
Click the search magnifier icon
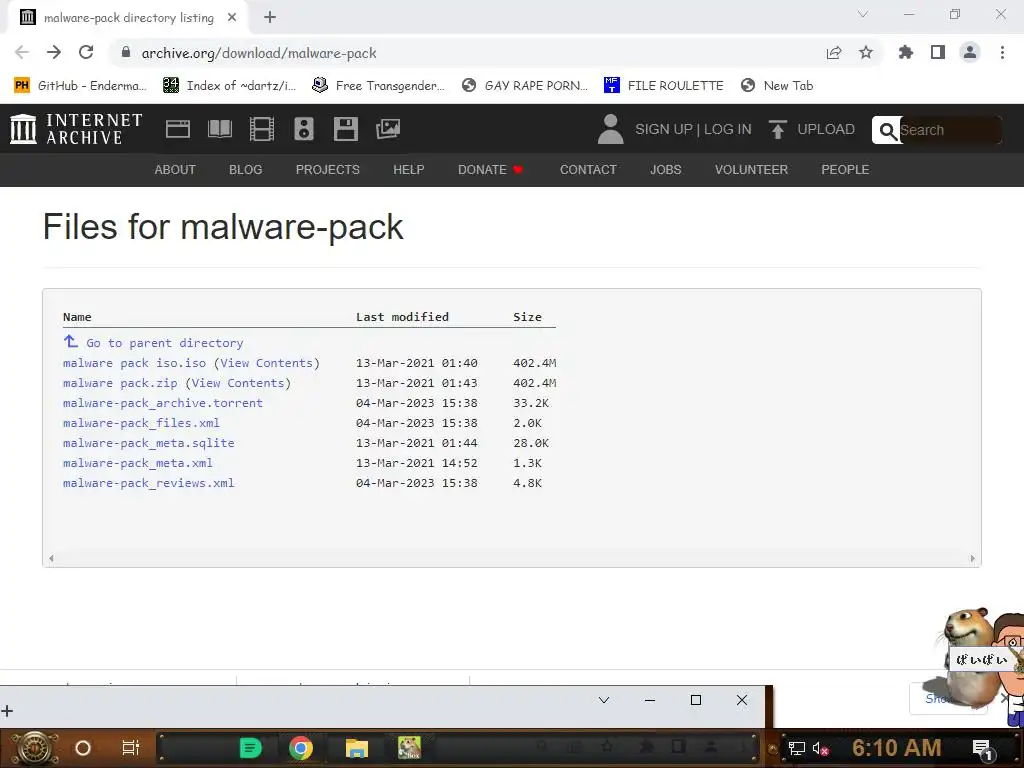coord(888,131)
